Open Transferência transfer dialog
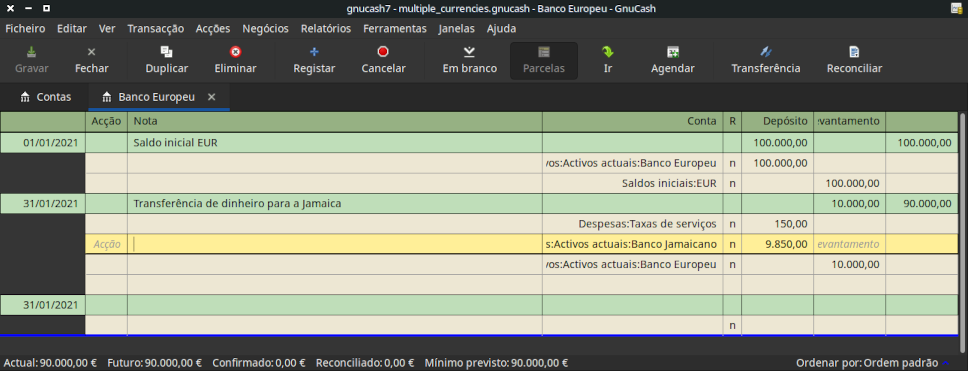This screenshot has height=371, width=968. point(766,60)
